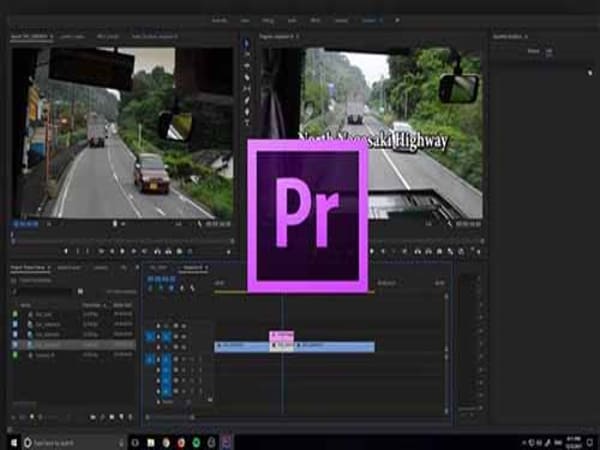600x450 pixels.
Task: Click the Project panel thumbnail zoom slider
Action: pyautogui.click(x=54, y=417)
